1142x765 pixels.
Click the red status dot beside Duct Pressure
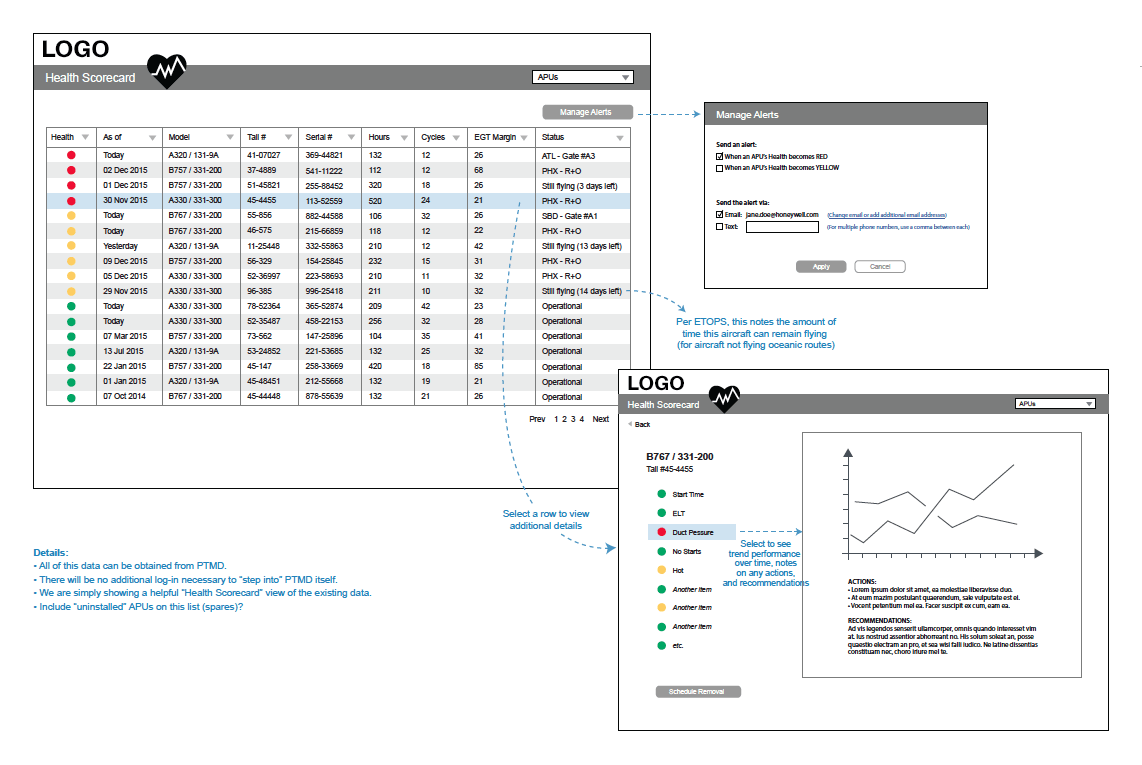tap(661, 532)
